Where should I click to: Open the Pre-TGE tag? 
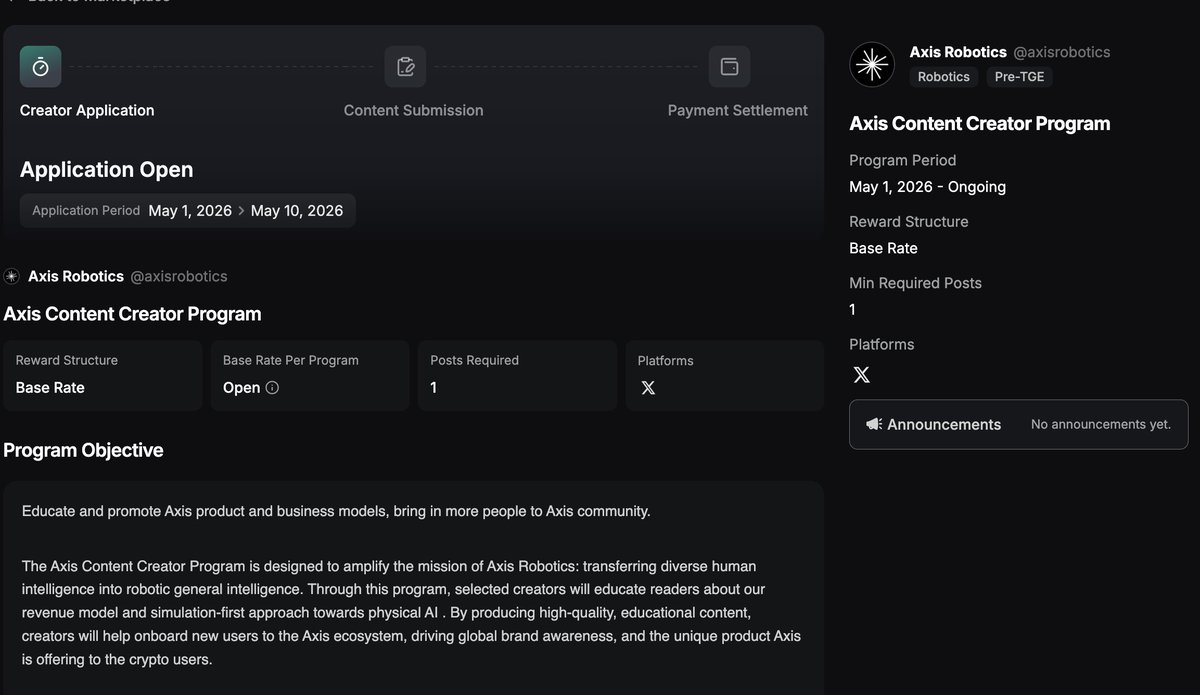point(1020,77)
